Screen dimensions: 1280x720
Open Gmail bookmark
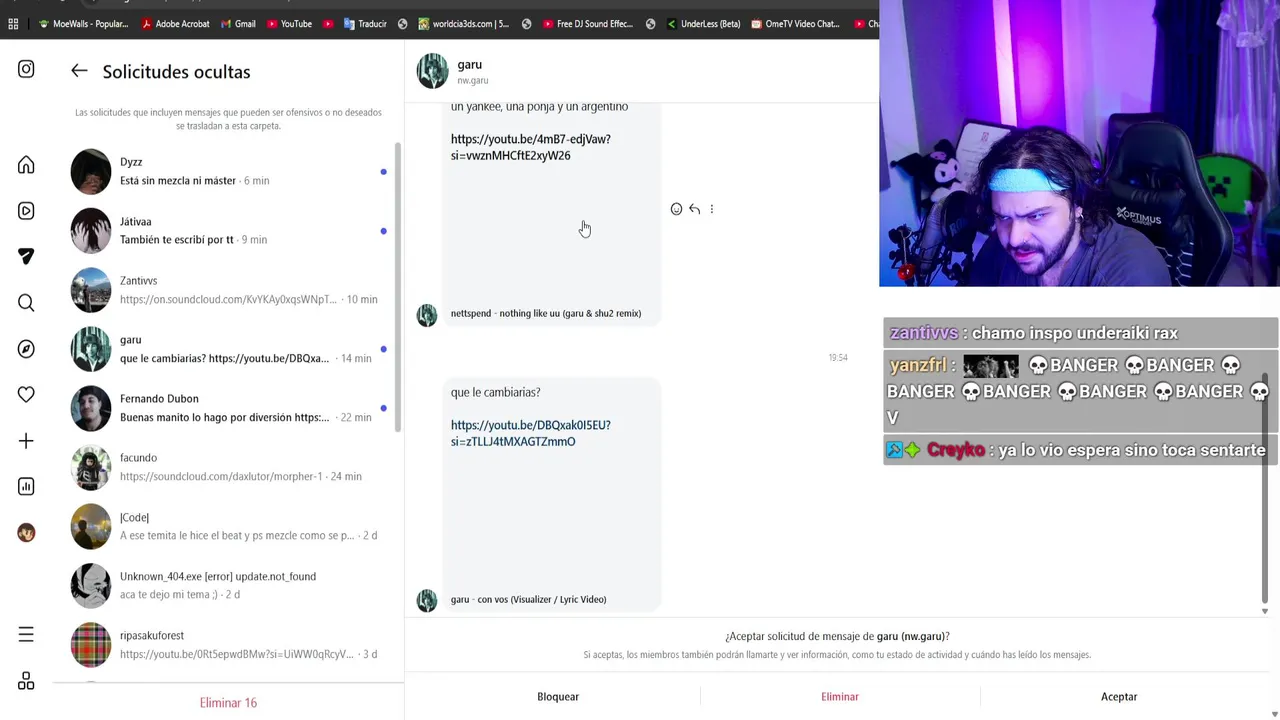click(x=237, y=24)
